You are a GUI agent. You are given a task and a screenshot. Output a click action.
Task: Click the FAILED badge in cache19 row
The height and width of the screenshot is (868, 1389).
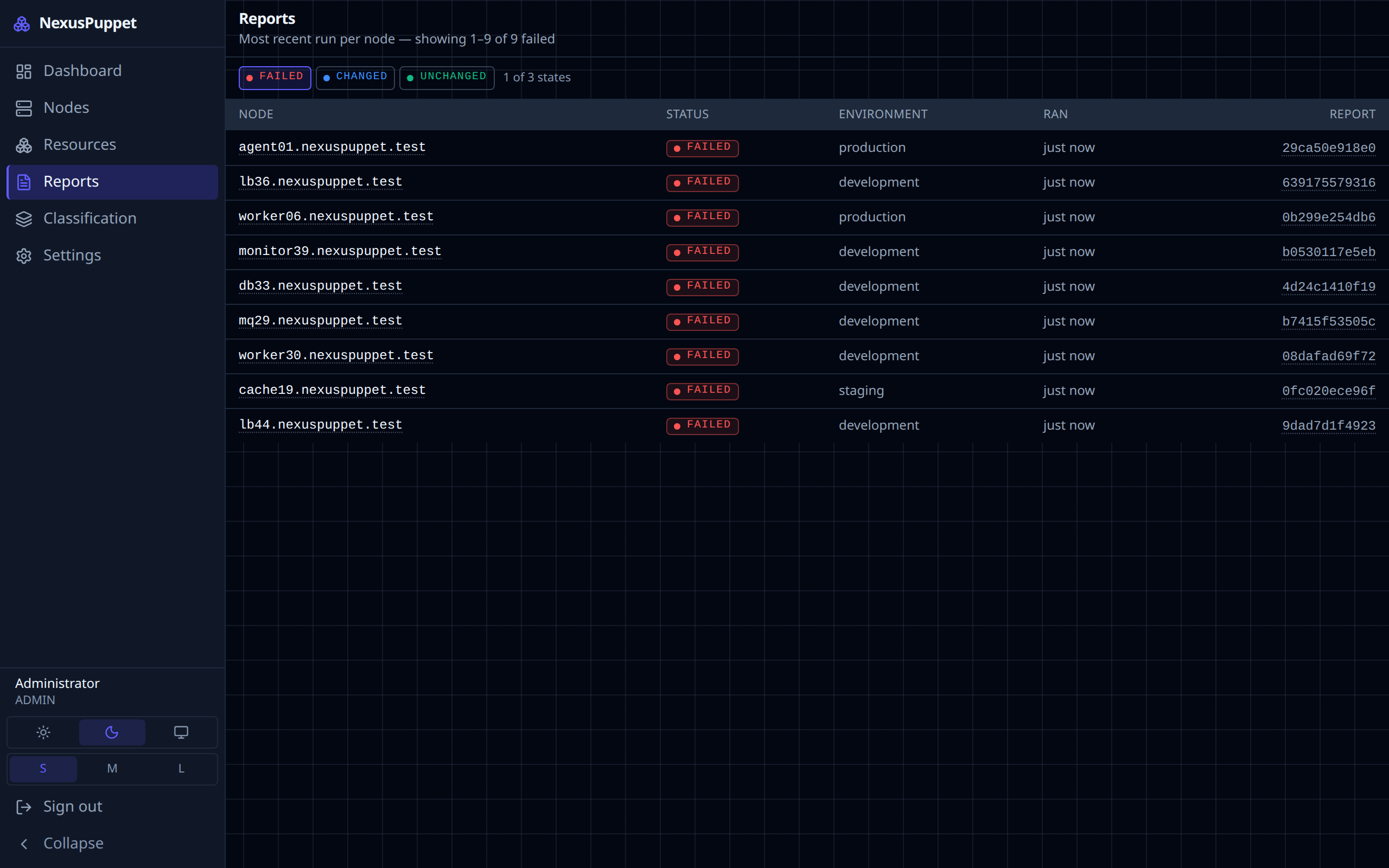click(x=702, y=391)
